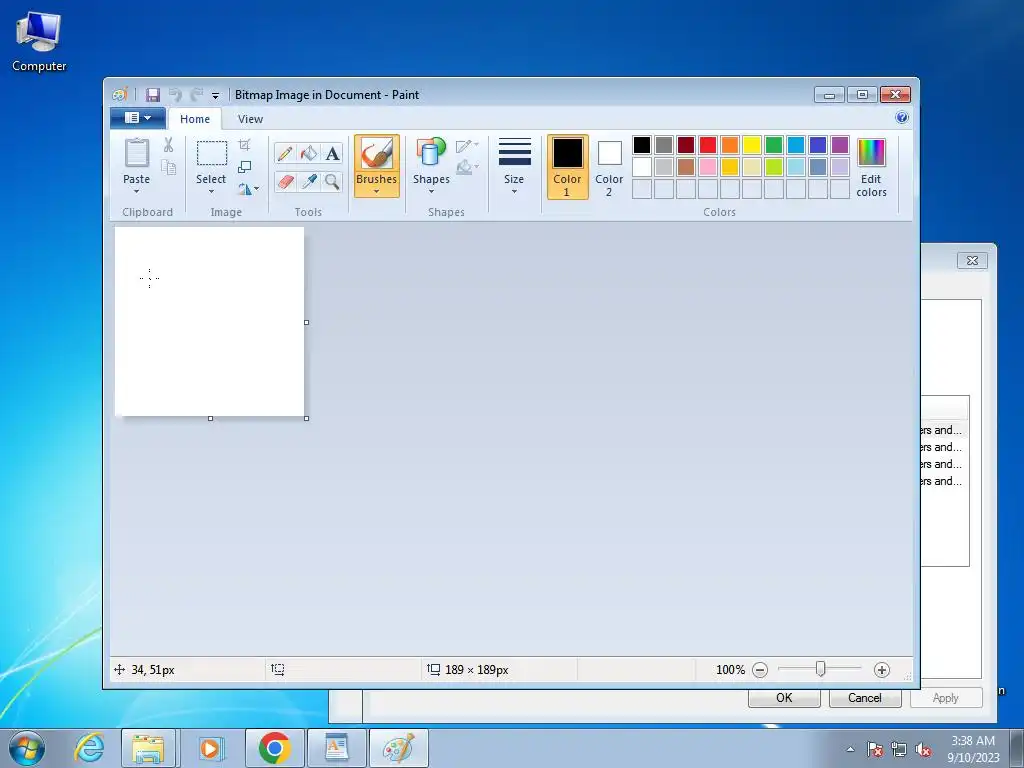Open the blue Paint file menu button
Screen dimensions: 1024x768
click(137, 118)
